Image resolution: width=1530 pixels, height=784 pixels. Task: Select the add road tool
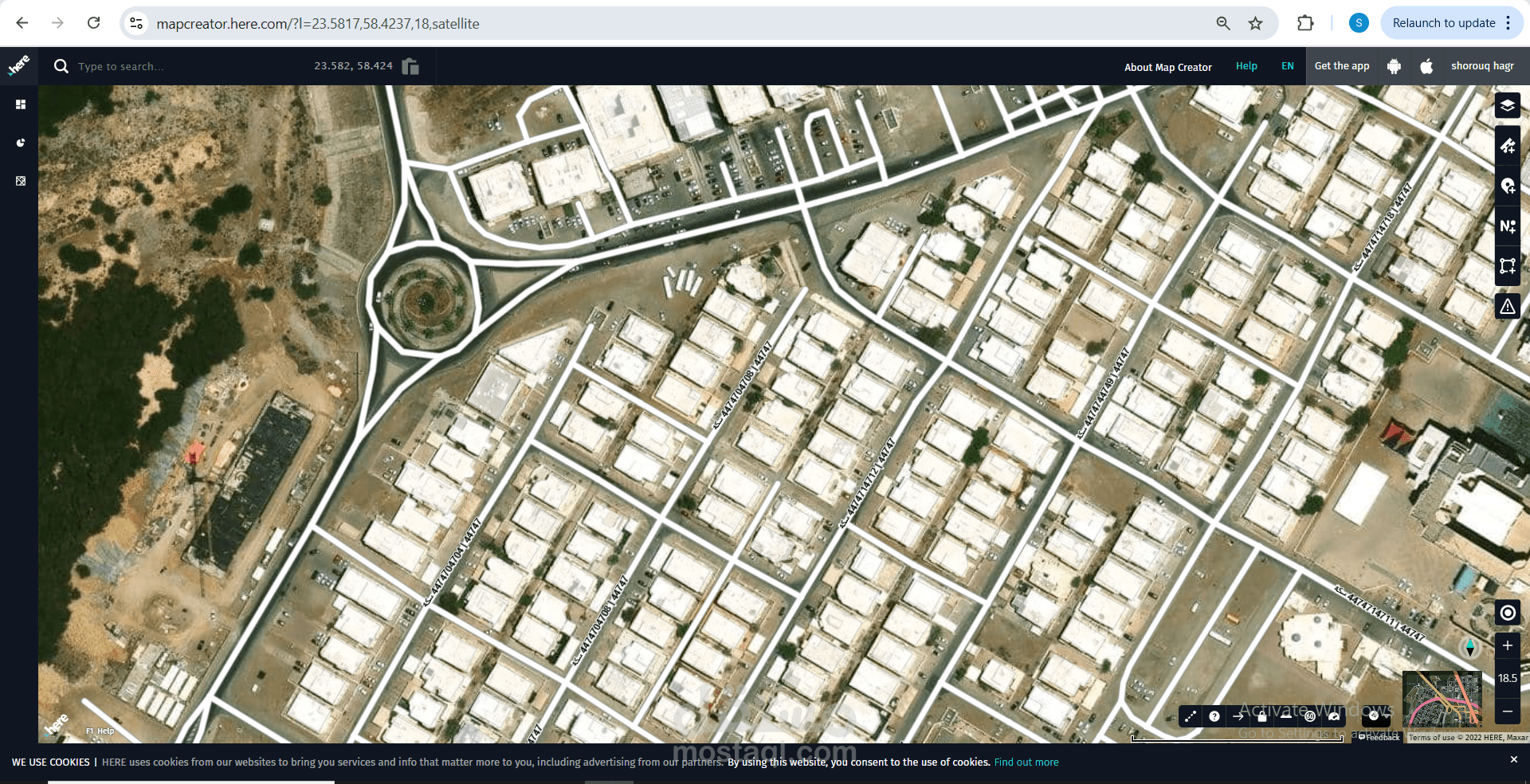click(x=1507, y=146)
